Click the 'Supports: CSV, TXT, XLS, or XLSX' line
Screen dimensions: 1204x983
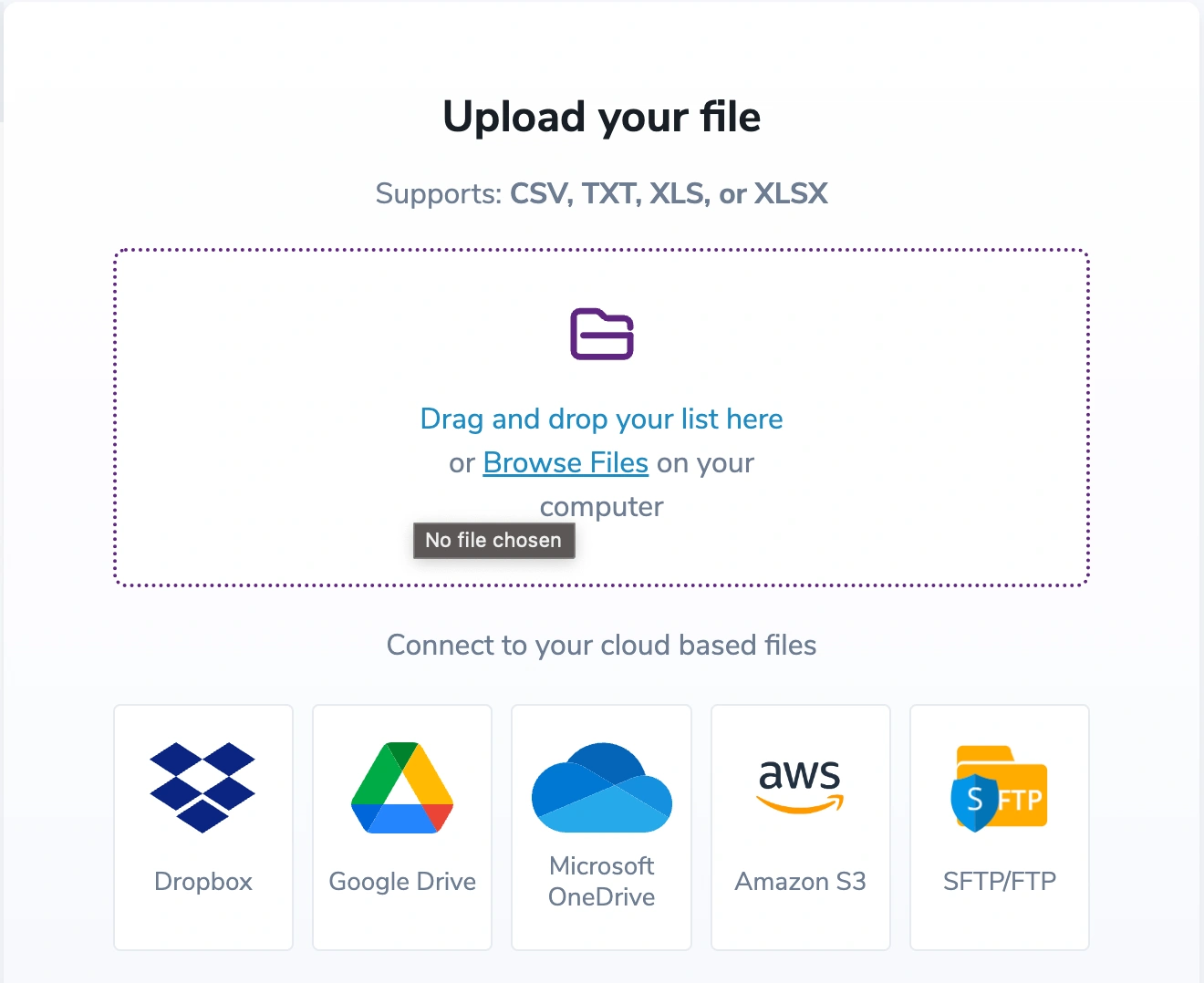point(602,193)
